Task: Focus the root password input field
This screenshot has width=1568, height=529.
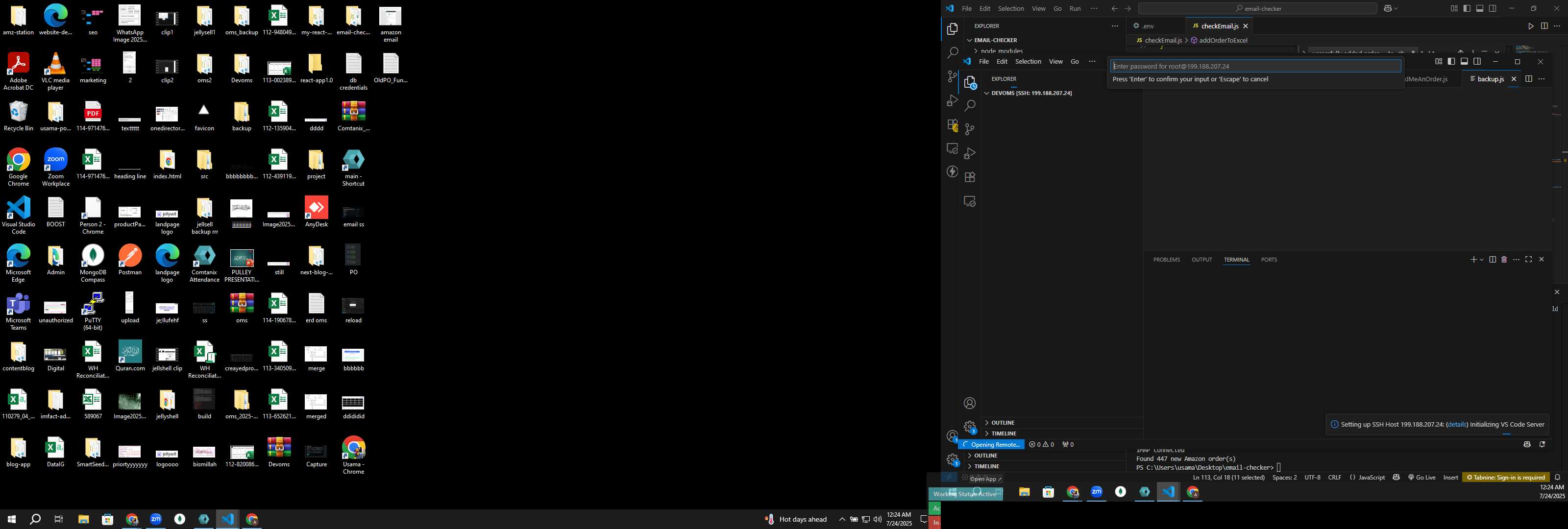Action: (1255, 66)
